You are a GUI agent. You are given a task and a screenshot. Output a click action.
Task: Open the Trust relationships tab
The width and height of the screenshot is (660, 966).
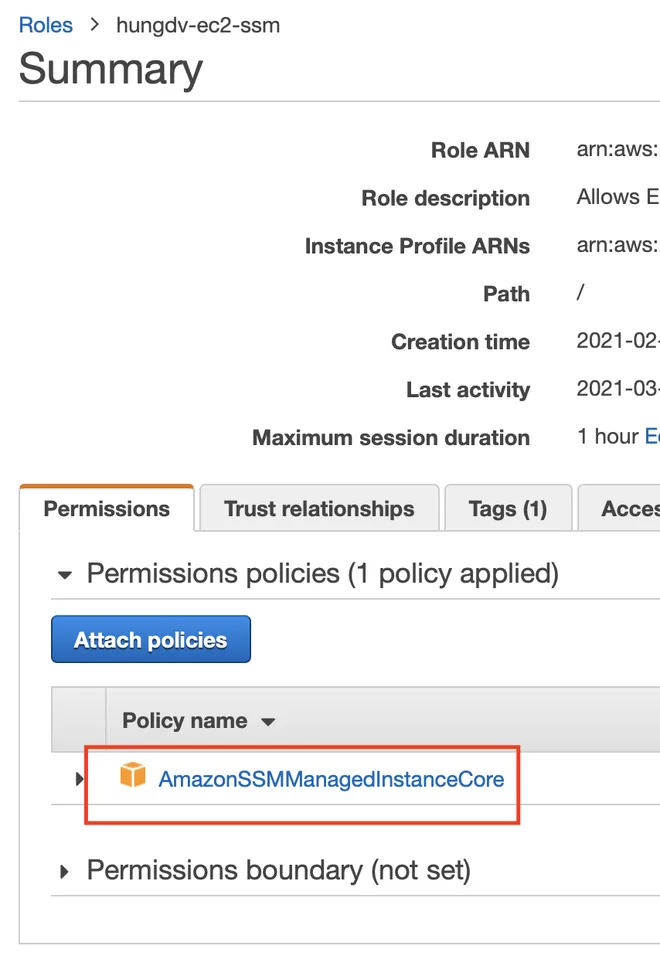pyautogui.click(x=319, y=509)
